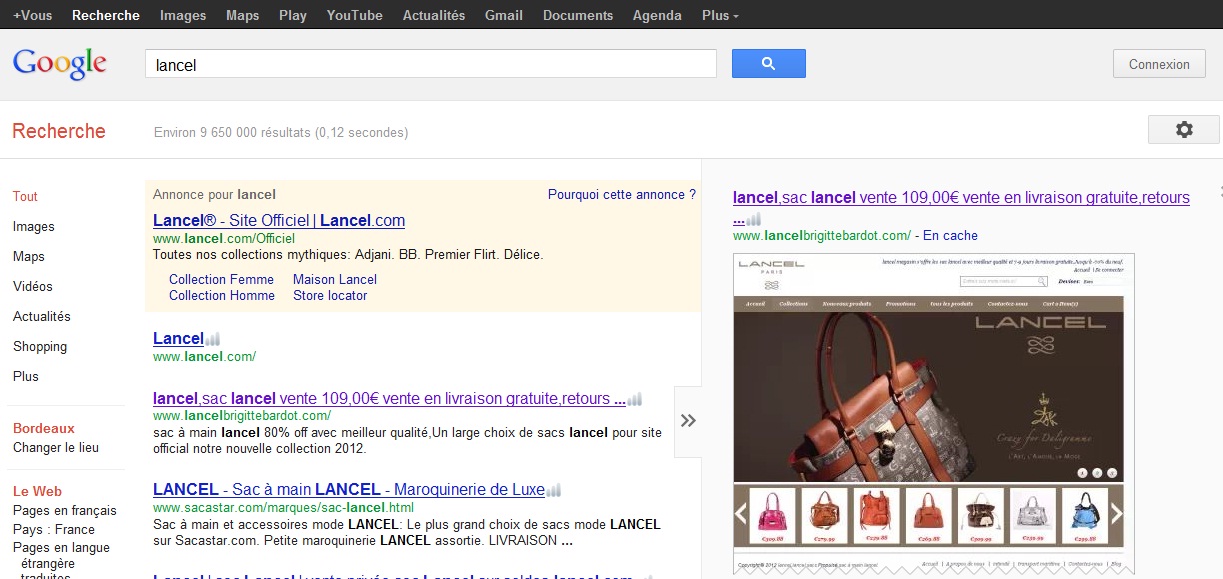The height and width of the screenshot is (579, 1223).
Task: Click next arrow in preview product carousel
Action: point(1117,514)
